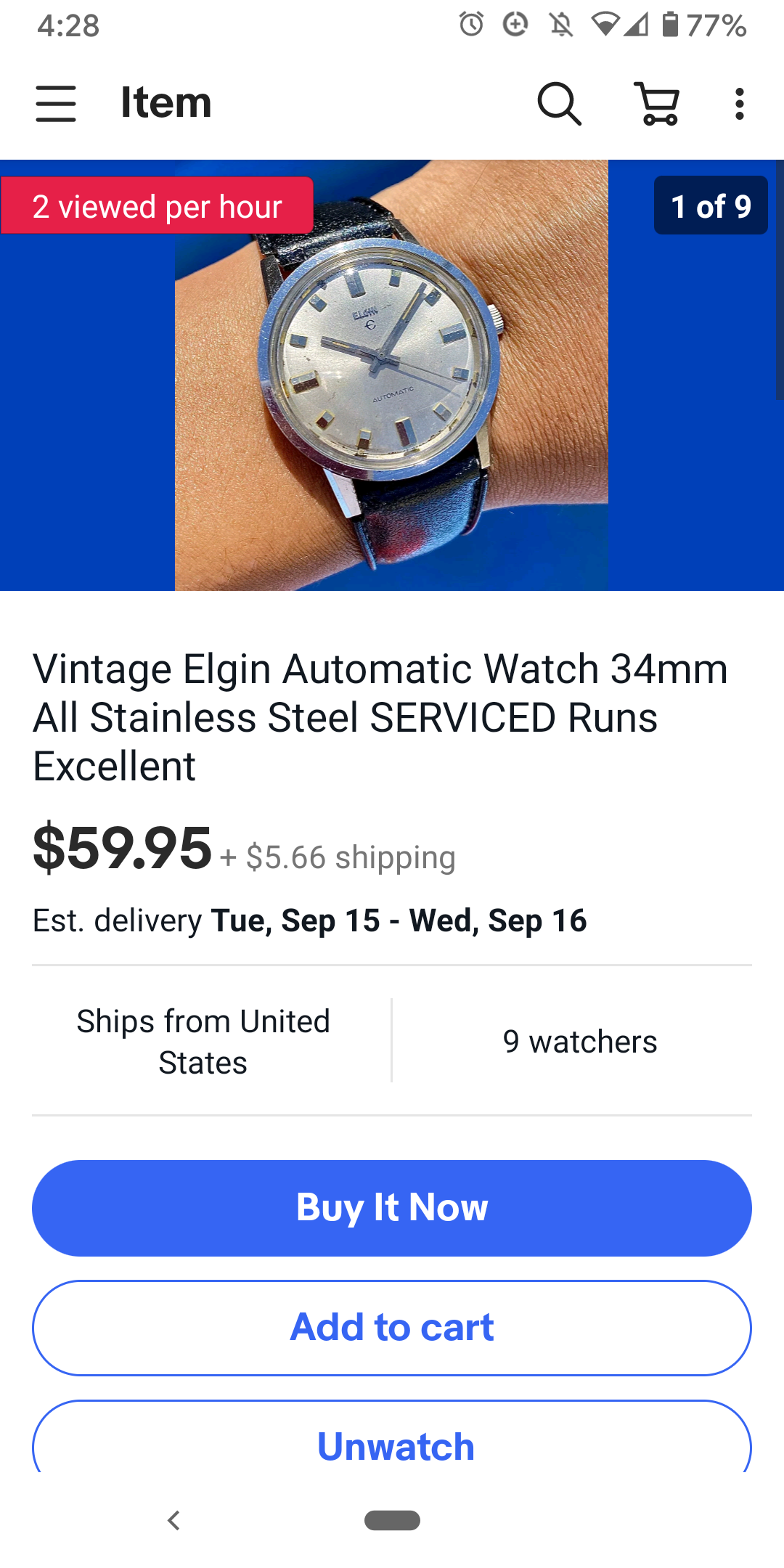
Task: Tap the 1 of 9 image counter
Action: (711, 205)
